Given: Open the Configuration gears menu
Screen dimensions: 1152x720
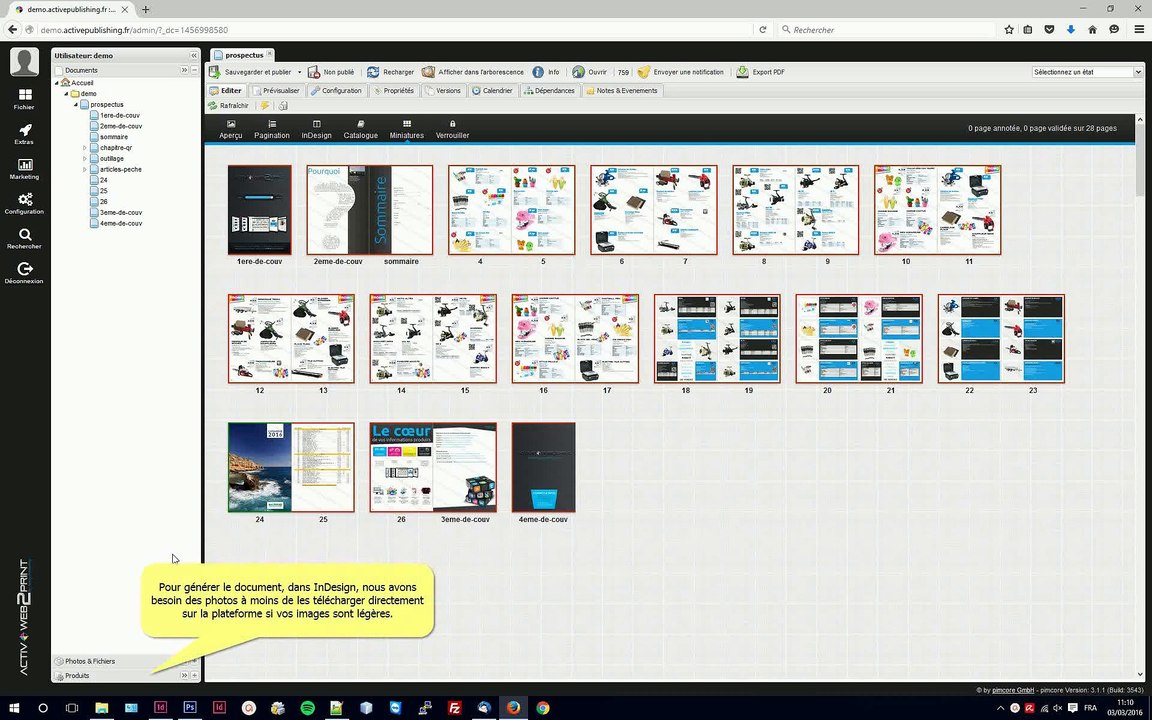Looking at the screenshot, I should pyautogui.click(x=24, y=204).
